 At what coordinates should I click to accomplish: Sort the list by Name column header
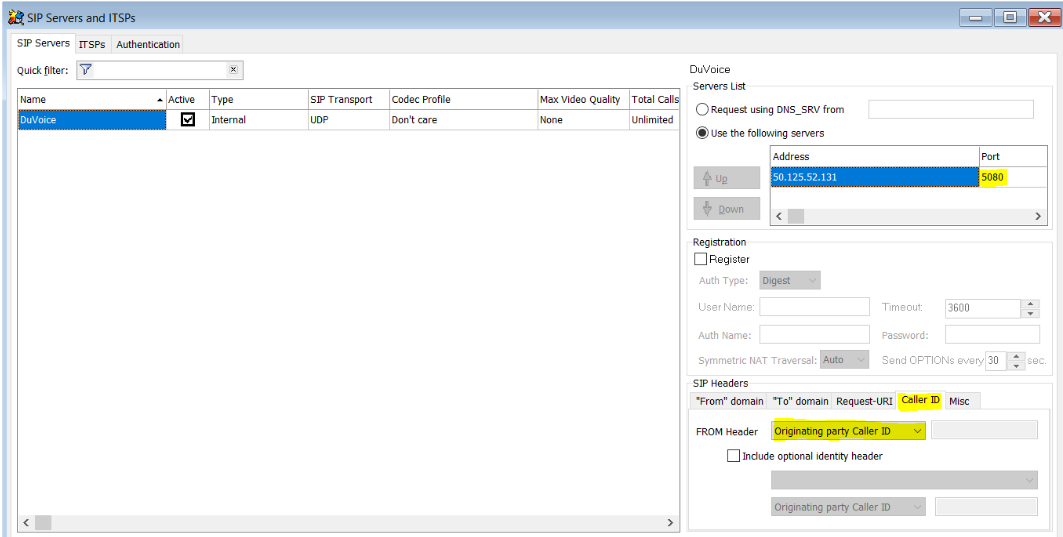tap(90, 99)
